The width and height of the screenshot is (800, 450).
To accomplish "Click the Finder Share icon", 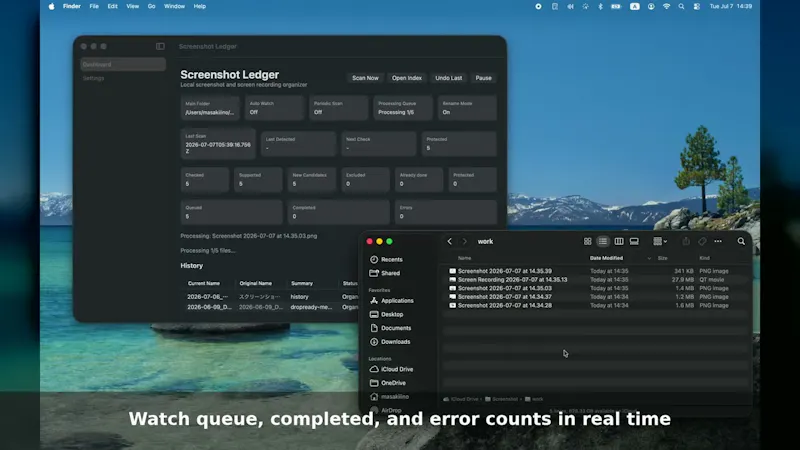I will coord(686,241).
